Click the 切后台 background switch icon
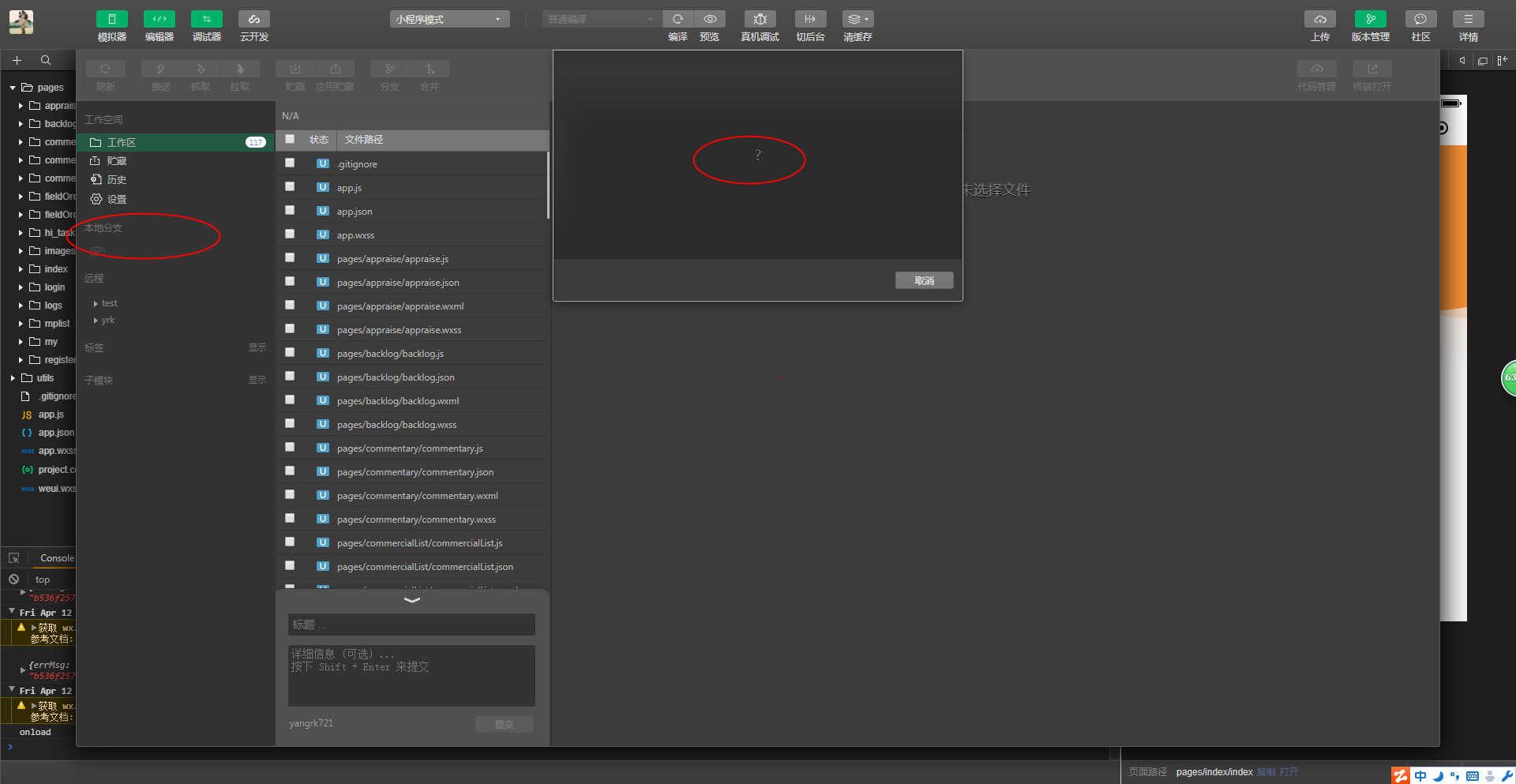Viewport: 1516px width, 784px height. pyautogui.click(x=810, y=19)
